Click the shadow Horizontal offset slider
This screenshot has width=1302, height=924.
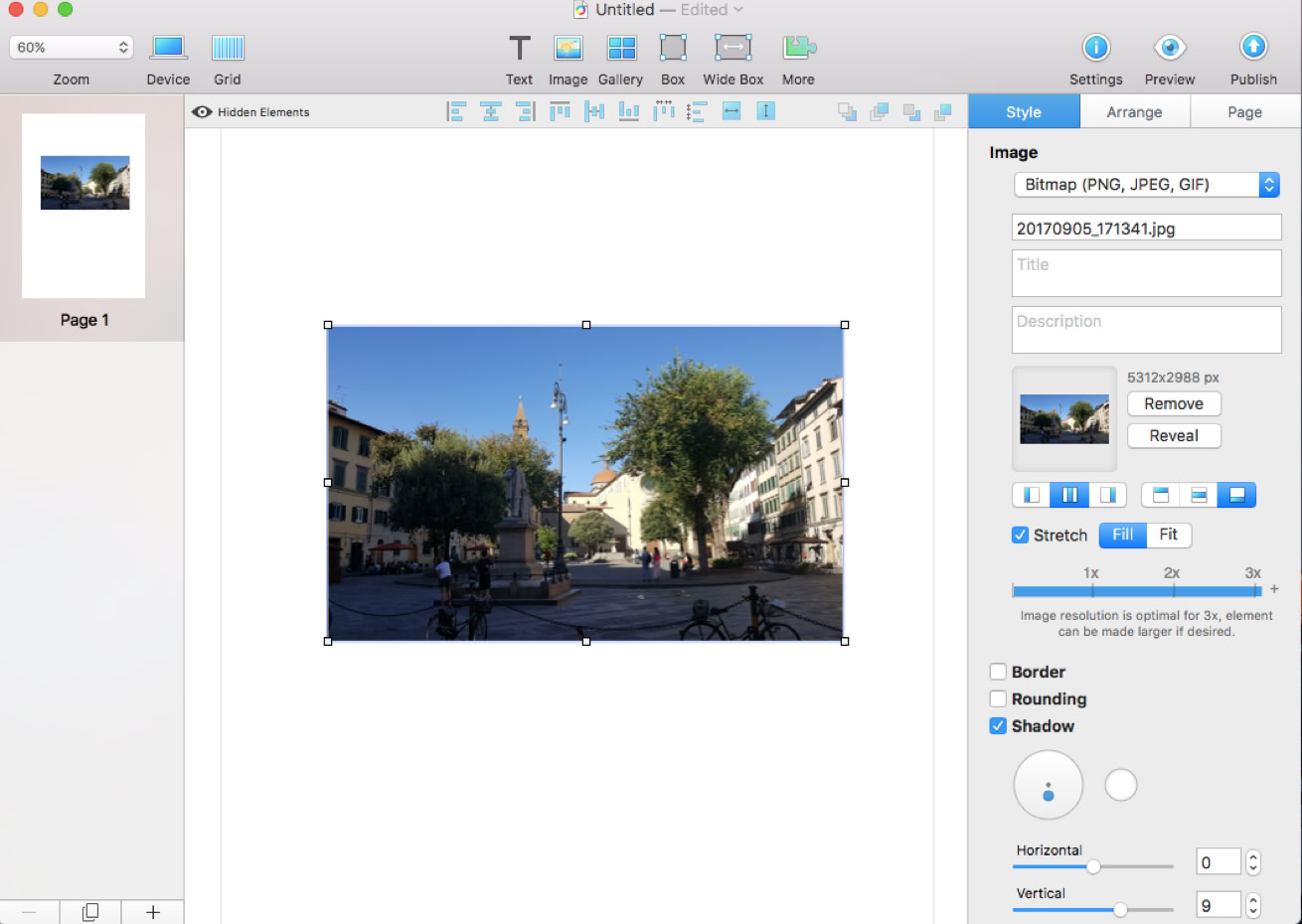[1093, 866]
